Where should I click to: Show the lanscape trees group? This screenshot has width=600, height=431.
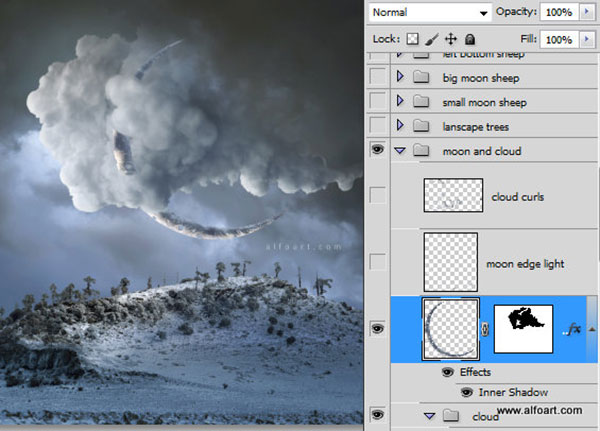click(378, 125)
